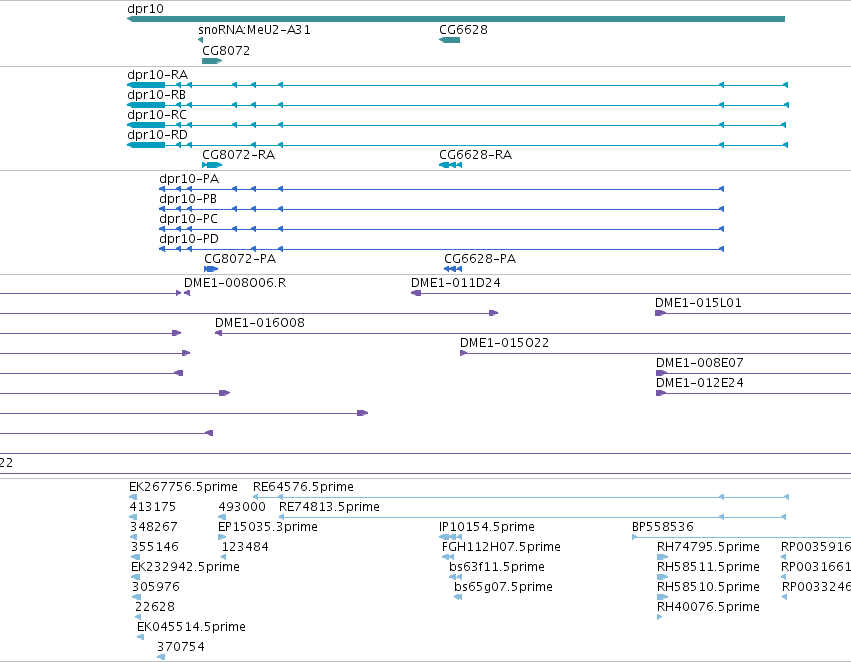The height and width of the screenshot is (662, 851).
Task: Click the DME1-016O08 clone label
Action: [260, 323]
